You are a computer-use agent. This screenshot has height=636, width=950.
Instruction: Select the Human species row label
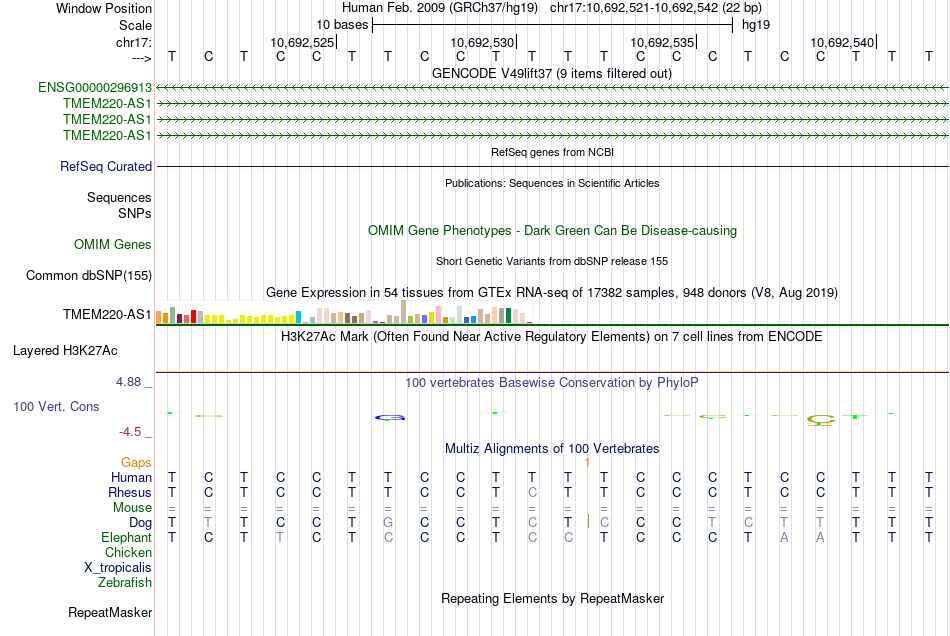131,478
